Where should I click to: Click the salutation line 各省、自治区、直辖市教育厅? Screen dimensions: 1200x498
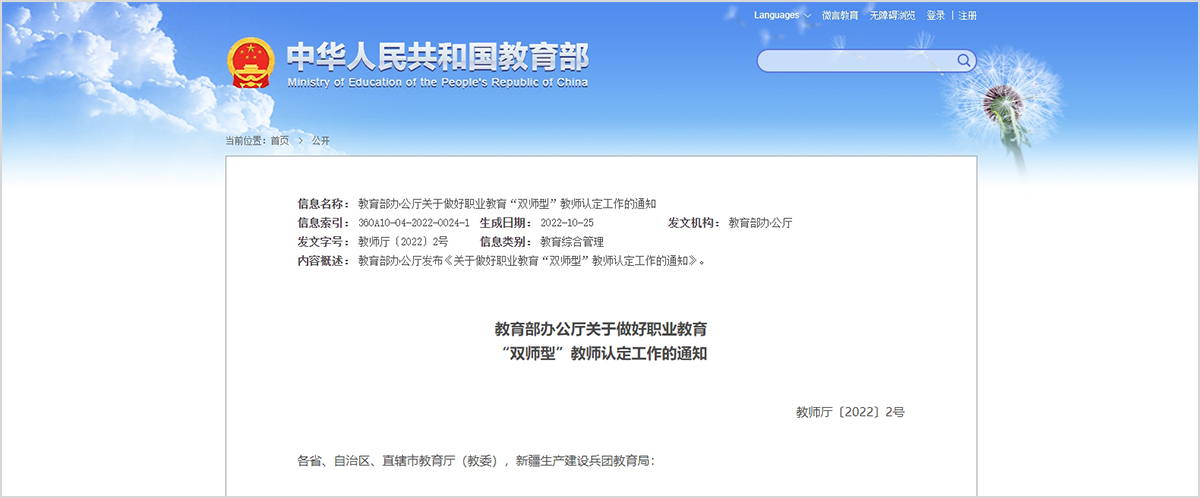475,462
